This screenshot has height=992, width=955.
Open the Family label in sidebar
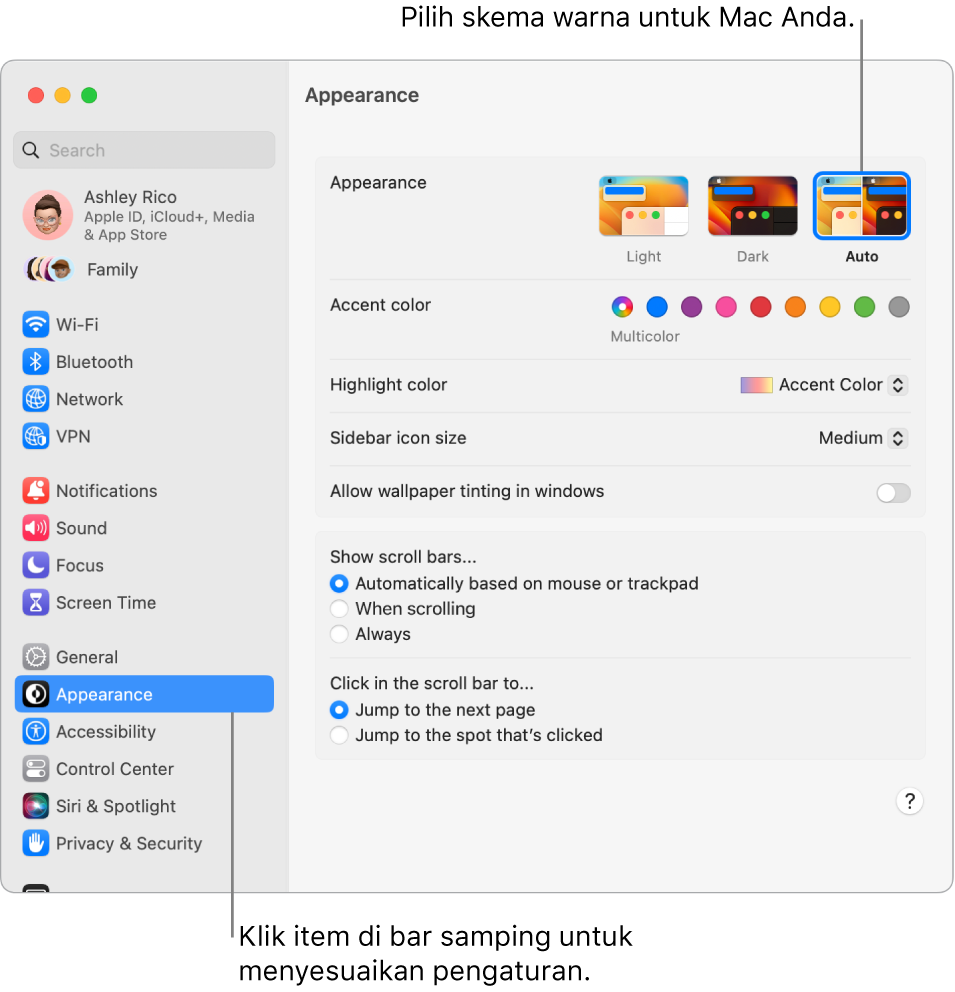(113, 270)
